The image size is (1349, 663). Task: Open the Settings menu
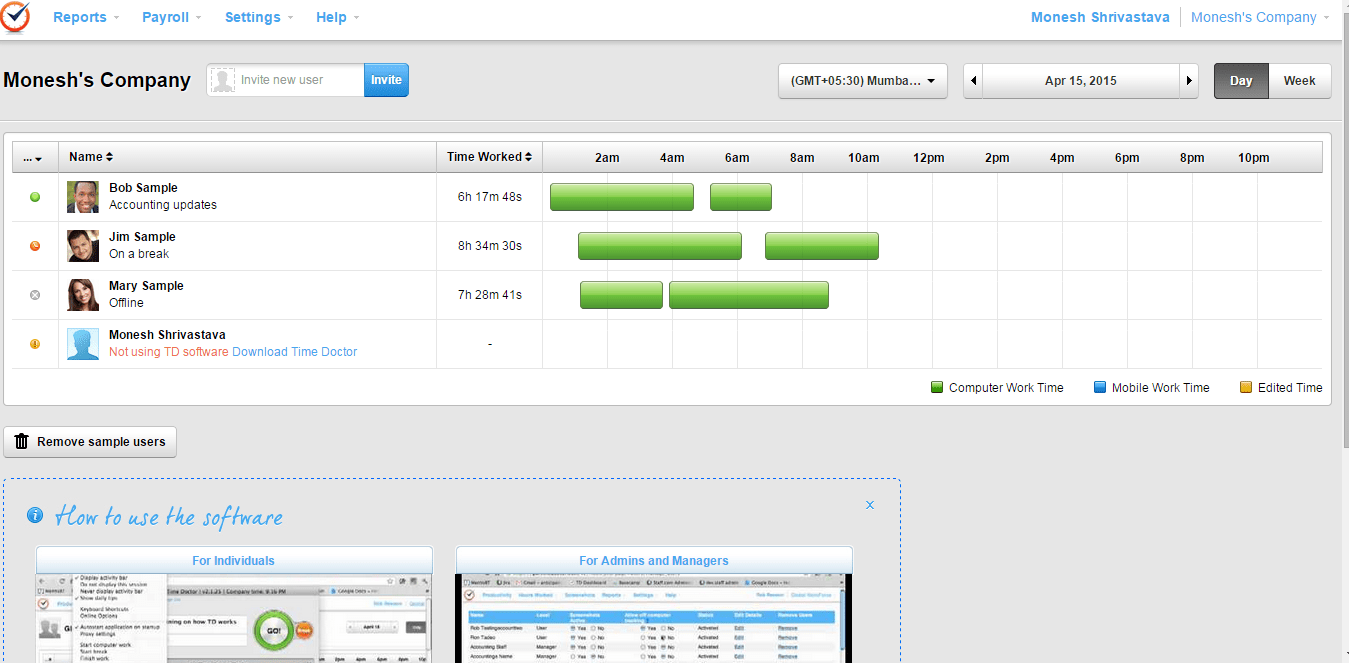259,17
